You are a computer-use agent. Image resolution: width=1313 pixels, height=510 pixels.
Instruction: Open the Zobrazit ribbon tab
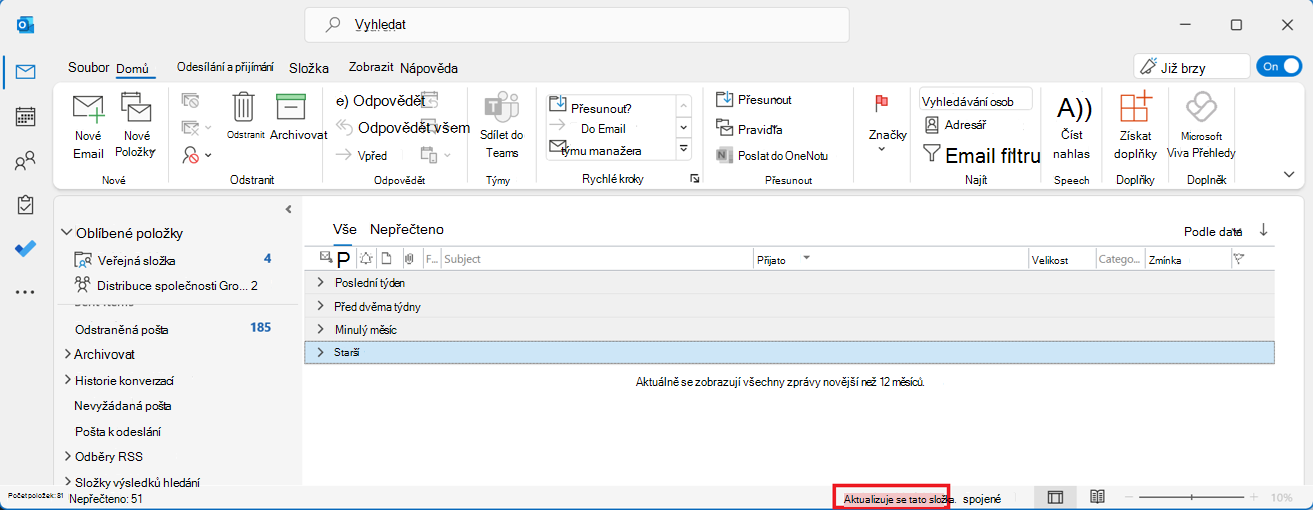371,68
